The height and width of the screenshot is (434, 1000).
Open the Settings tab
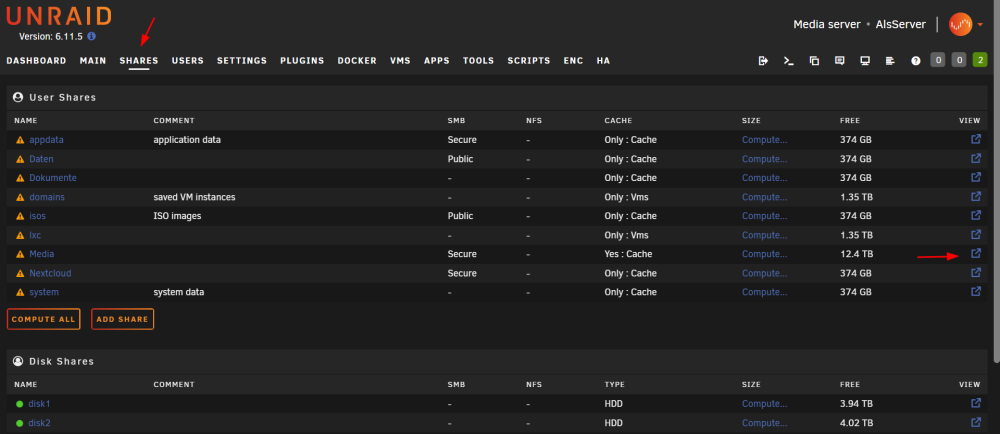242,61
